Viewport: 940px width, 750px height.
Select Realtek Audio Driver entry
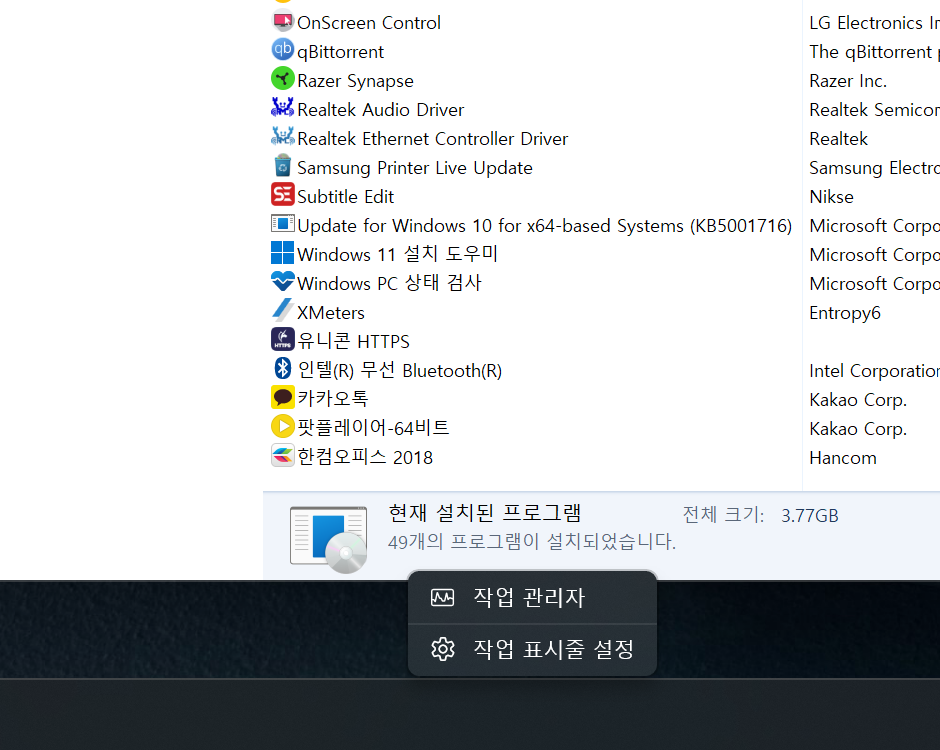click(x=381, y=110)
